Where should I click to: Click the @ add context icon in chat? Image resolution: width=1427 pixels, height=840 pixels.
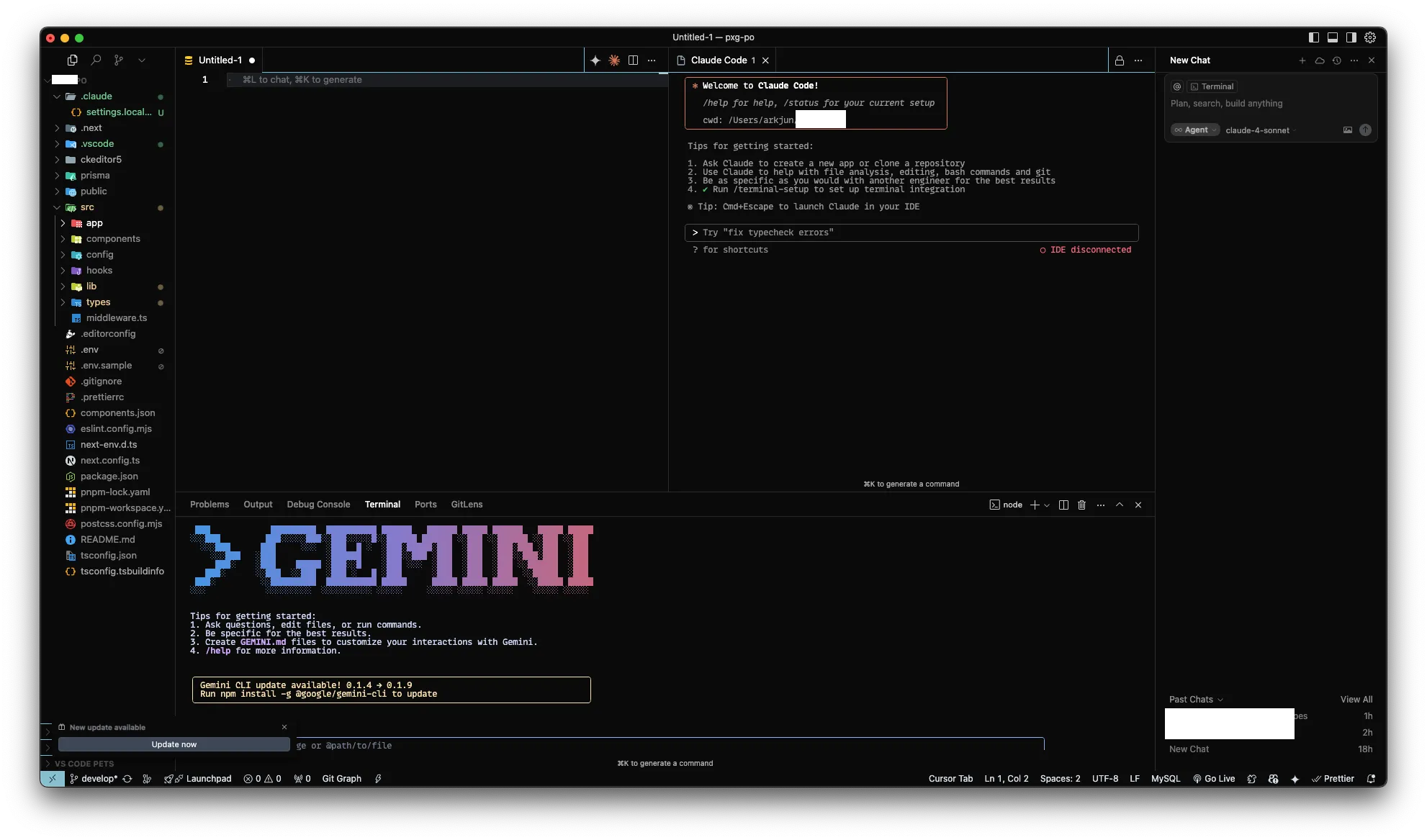1177,86
